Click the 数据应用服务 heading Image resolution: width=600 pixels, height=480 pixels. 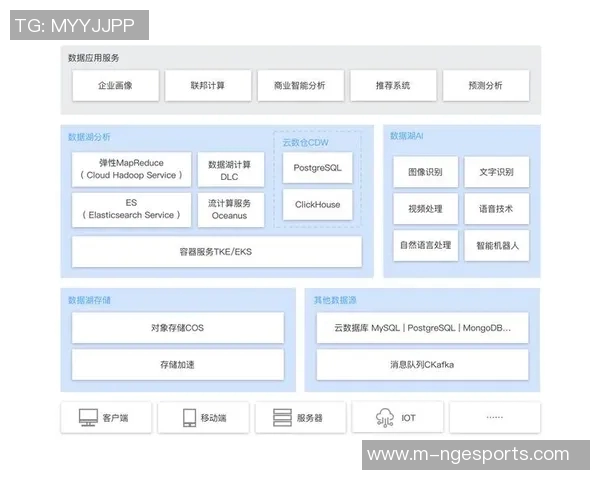93,58
